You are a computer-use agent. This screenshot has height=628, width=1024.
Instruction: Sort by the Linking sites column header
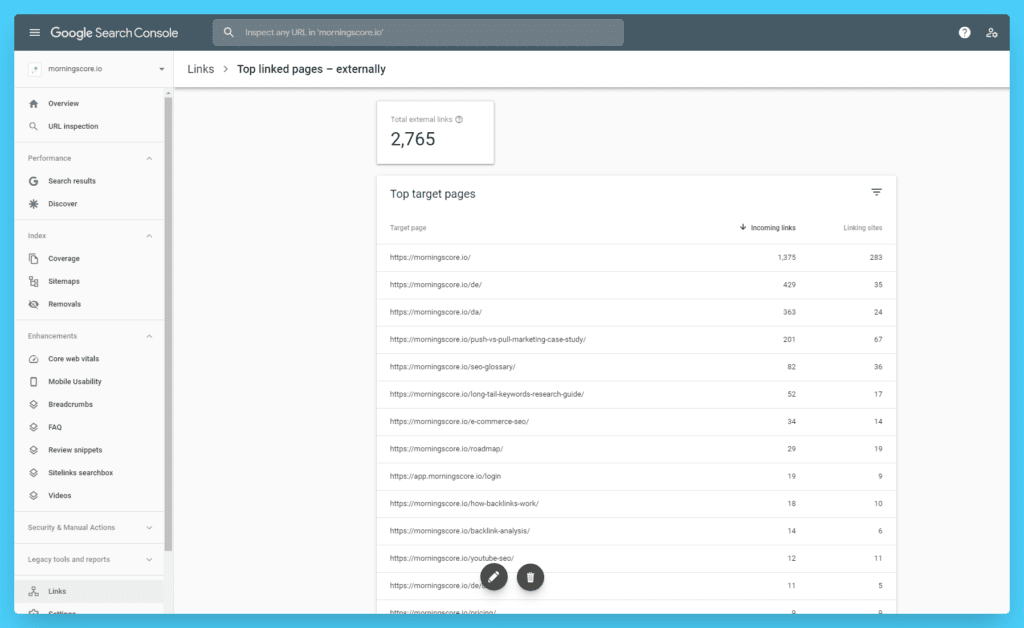tap(862, 228)
